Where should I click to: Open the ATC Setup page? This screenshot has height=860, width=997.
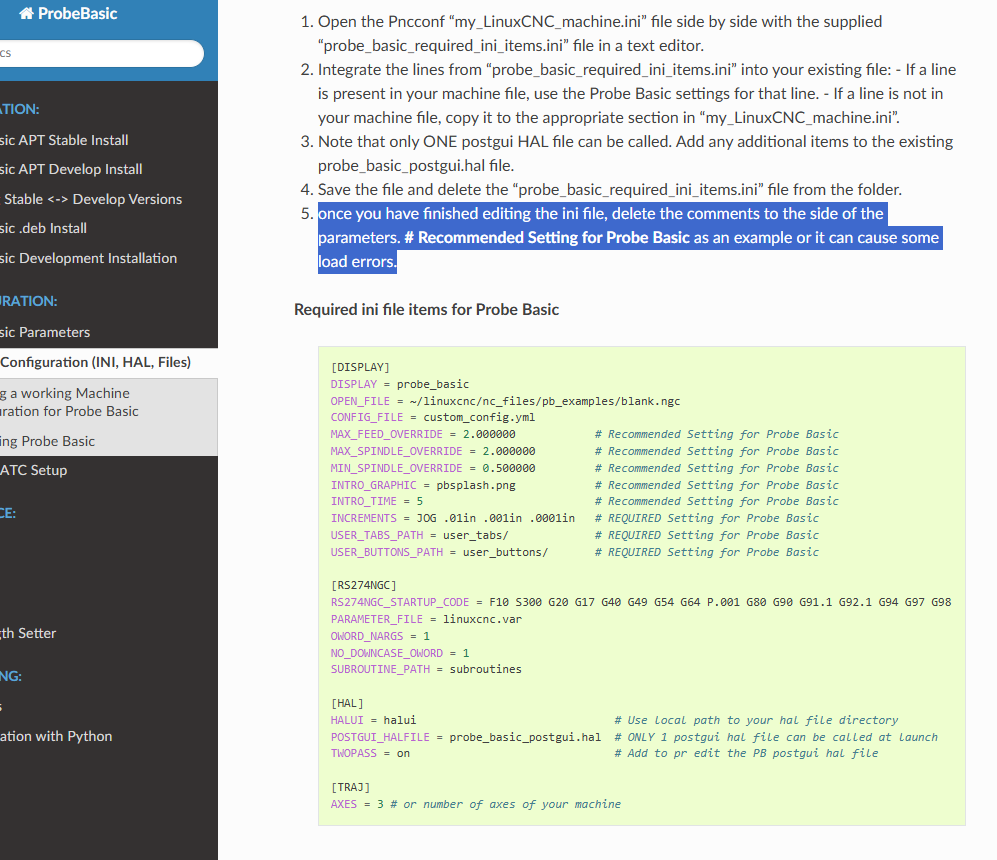click(x=34, y=470)
